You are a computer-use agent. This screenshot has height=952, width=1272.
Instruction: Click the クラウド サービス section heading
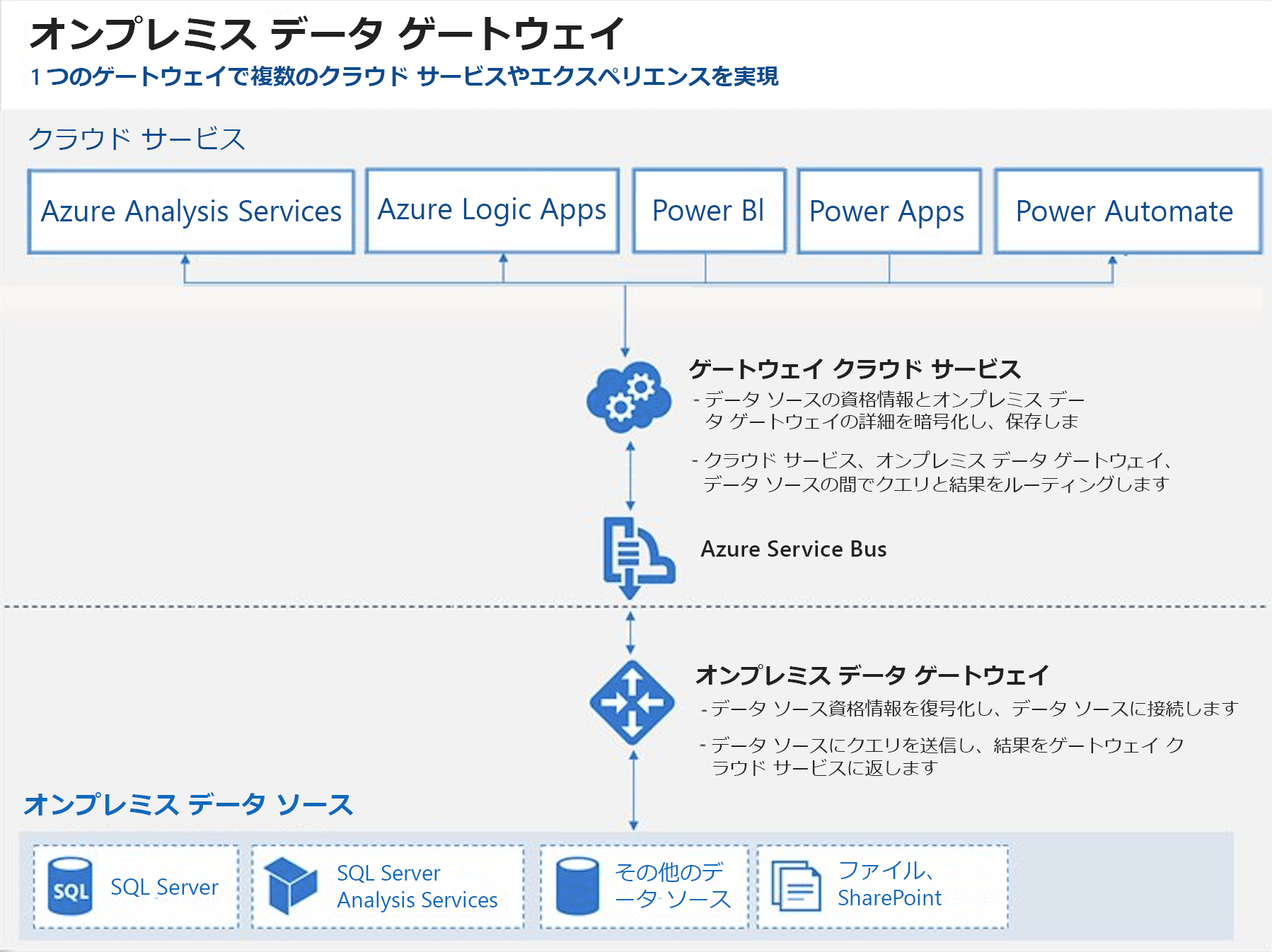click(x=137, y=139)
